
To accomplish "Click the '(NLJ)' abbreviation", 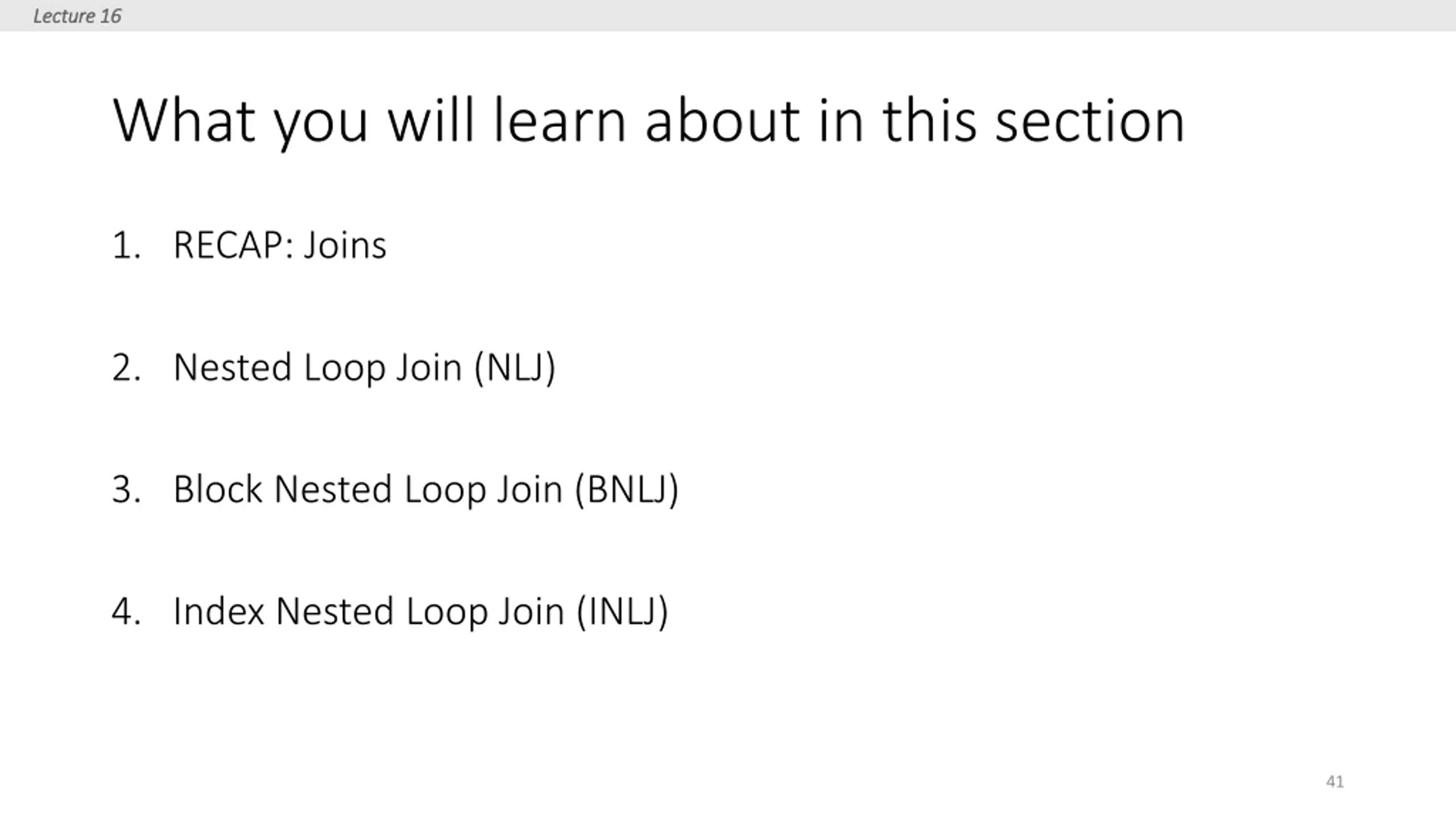I will click(x=515, y=369).
